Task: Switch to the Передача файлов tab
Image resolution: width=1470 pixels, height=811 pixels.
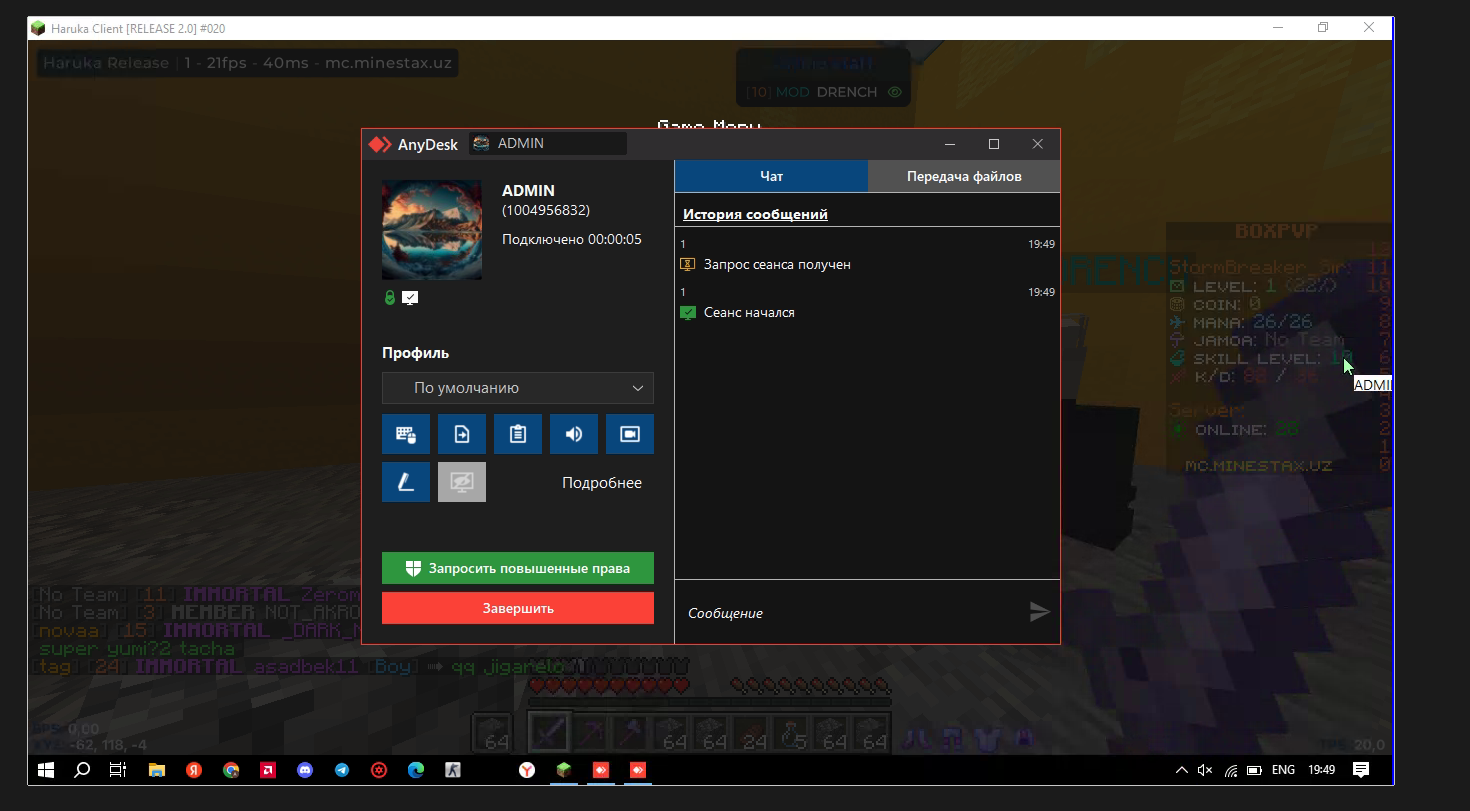Action: tap(962, 176)
